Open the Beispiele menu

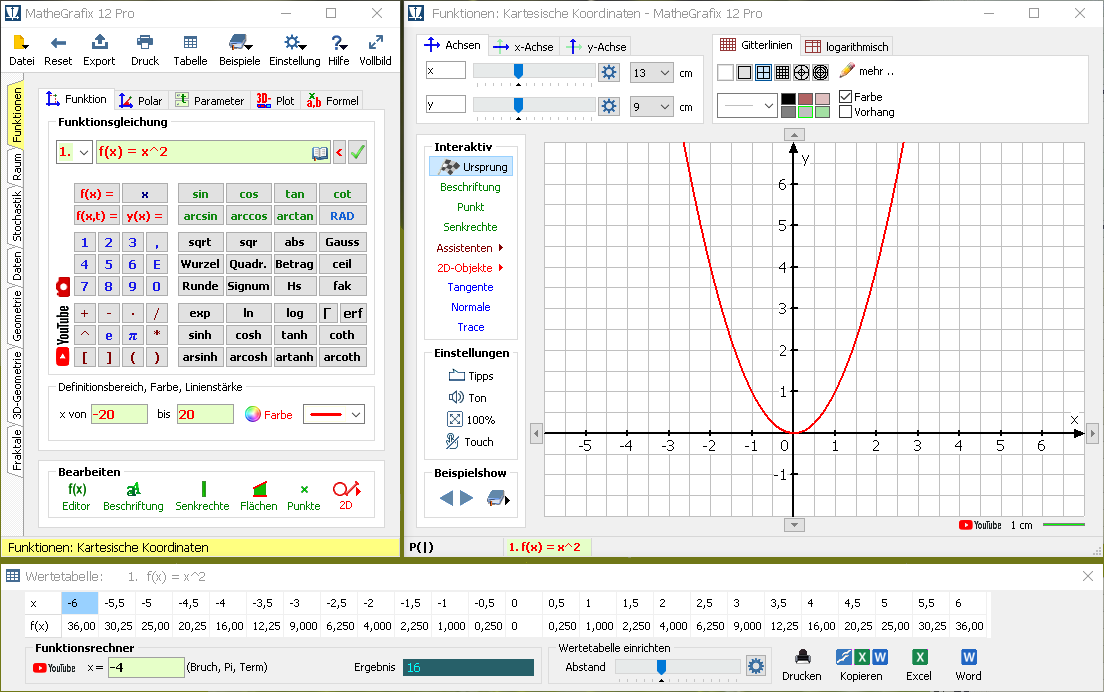239,50
